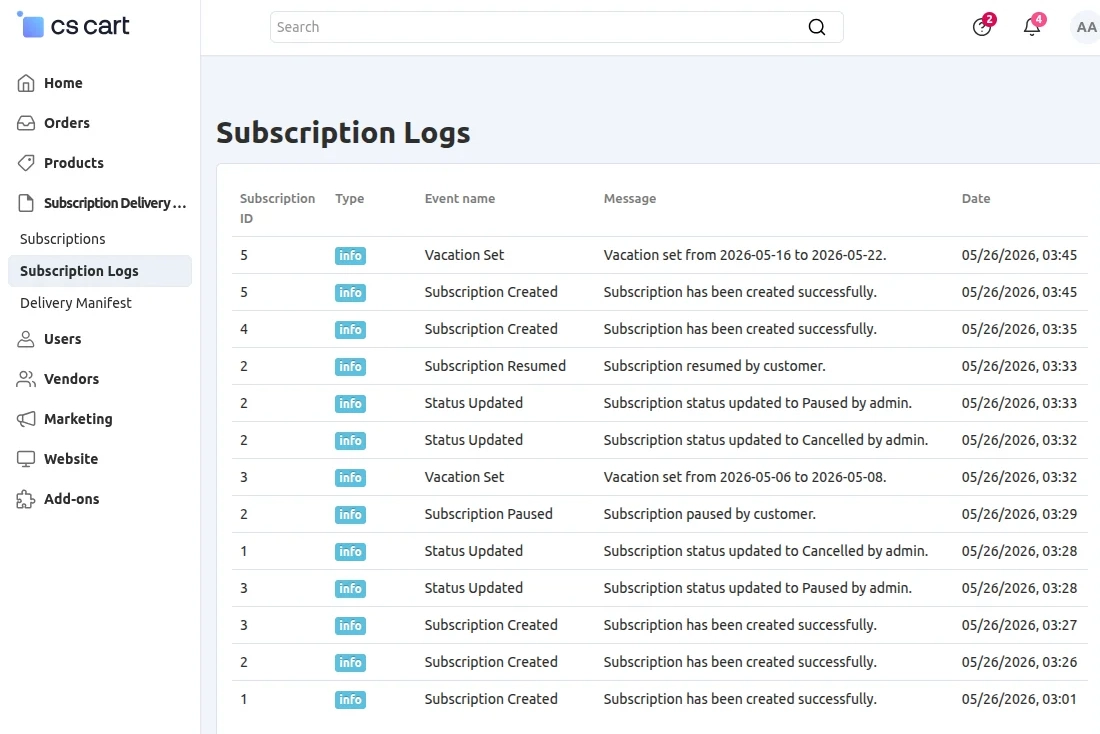Click the search magnifier icon
1100x734 pixels.
click(x=817, y=27)
